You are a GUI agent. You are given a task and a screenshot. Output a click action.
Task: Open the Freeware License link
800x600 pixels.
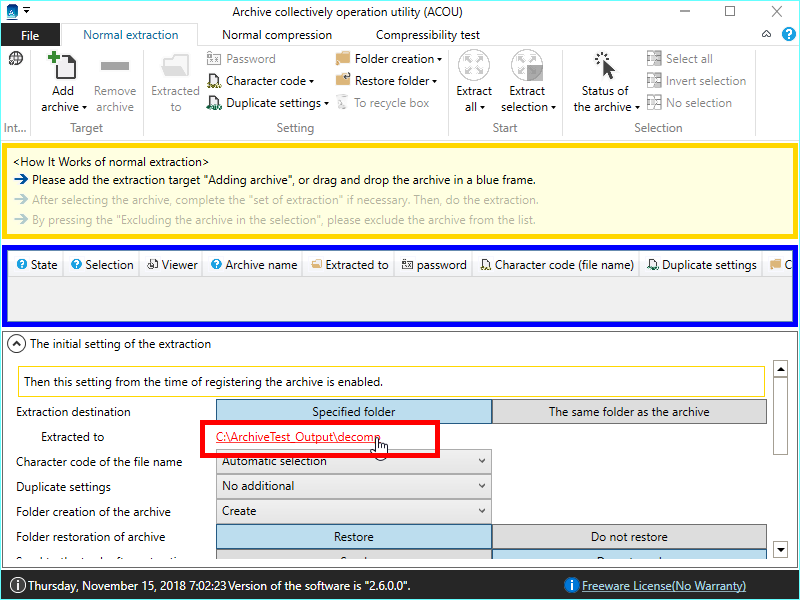tap(663, 585)
